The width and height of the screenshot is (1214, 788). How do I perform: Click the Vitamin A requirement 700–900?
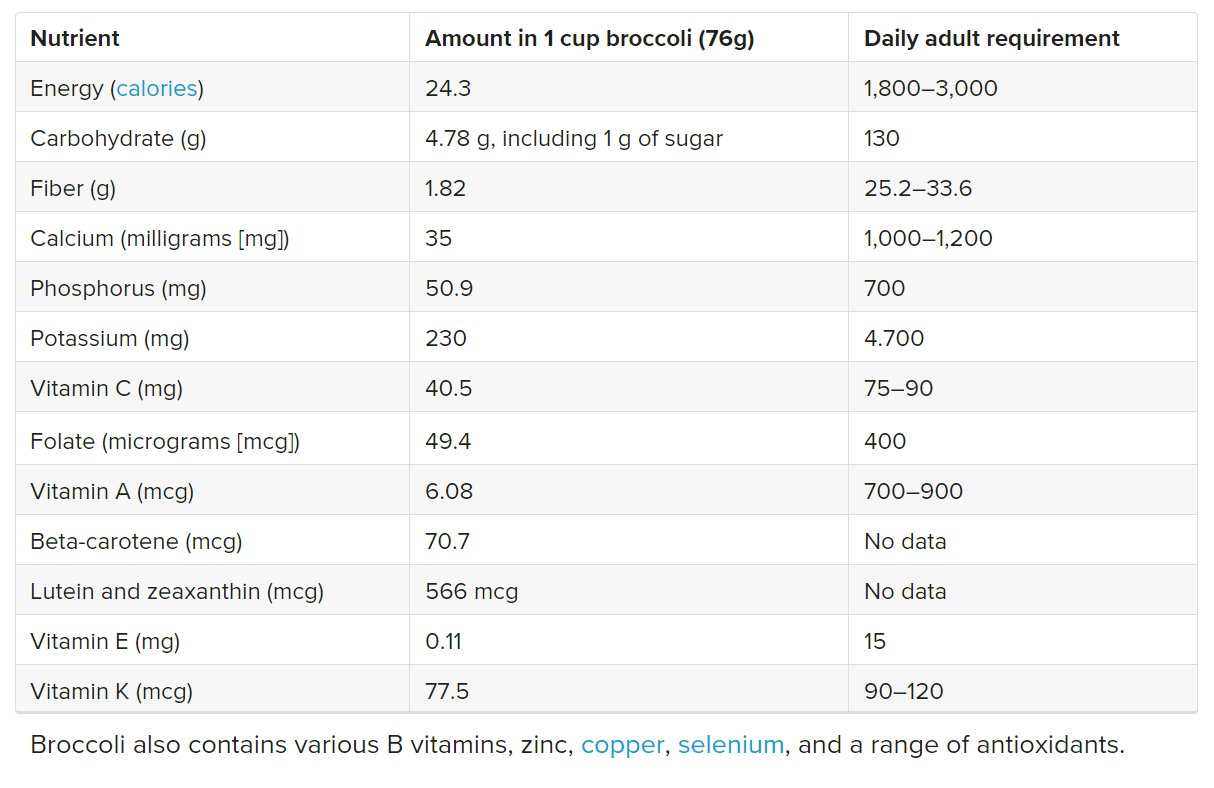[913, 491]
